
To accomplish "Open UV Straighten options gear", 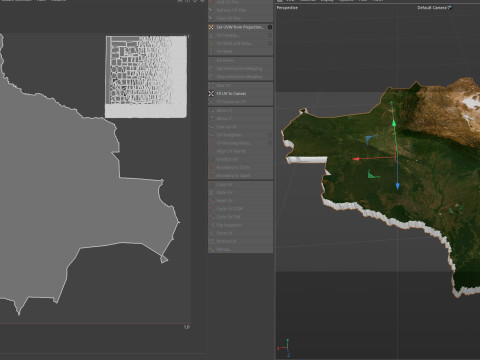I will tap(270, 135).
